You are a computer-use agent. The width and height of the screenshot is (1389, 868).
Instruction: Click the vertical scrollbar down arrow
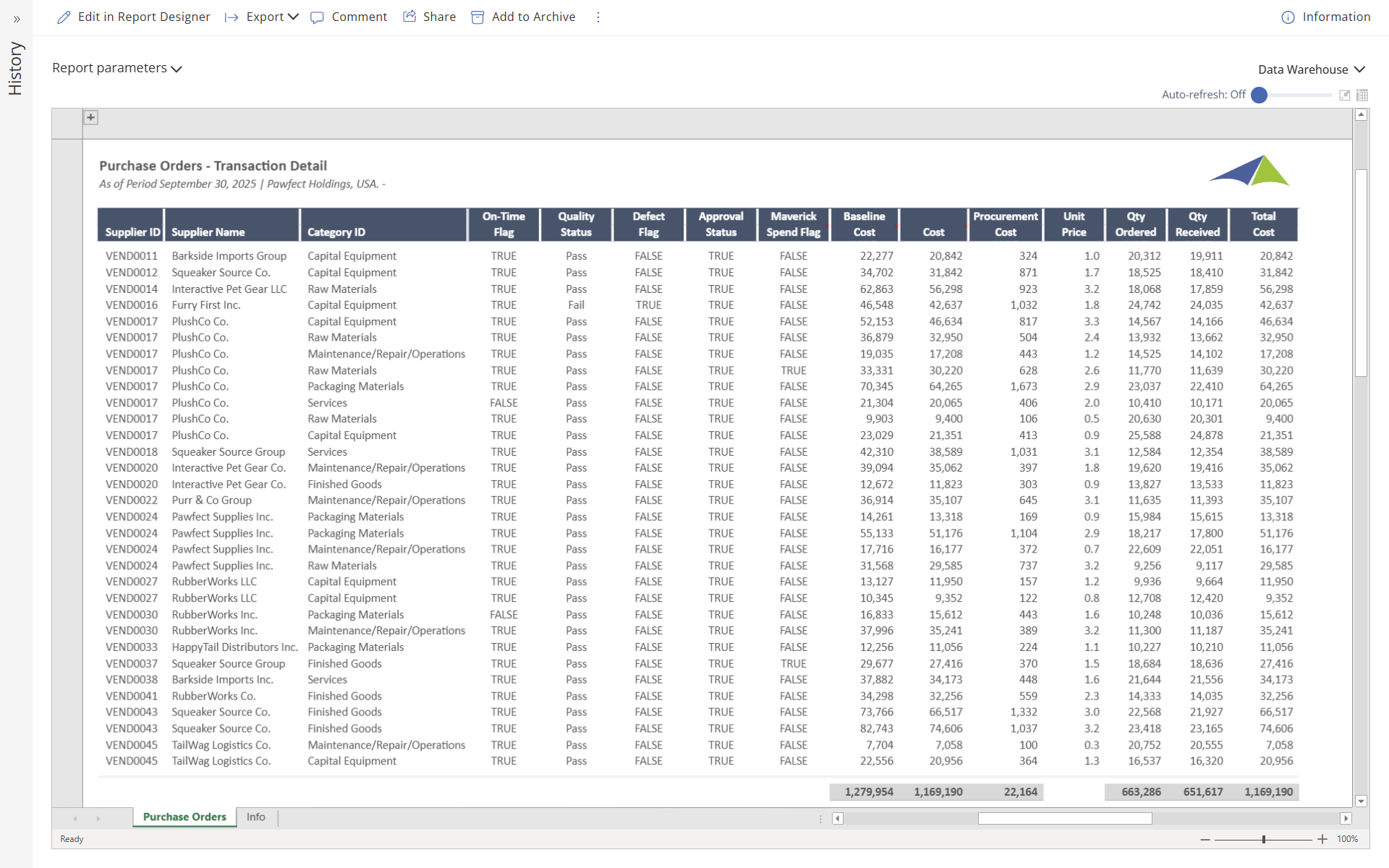1361,801
